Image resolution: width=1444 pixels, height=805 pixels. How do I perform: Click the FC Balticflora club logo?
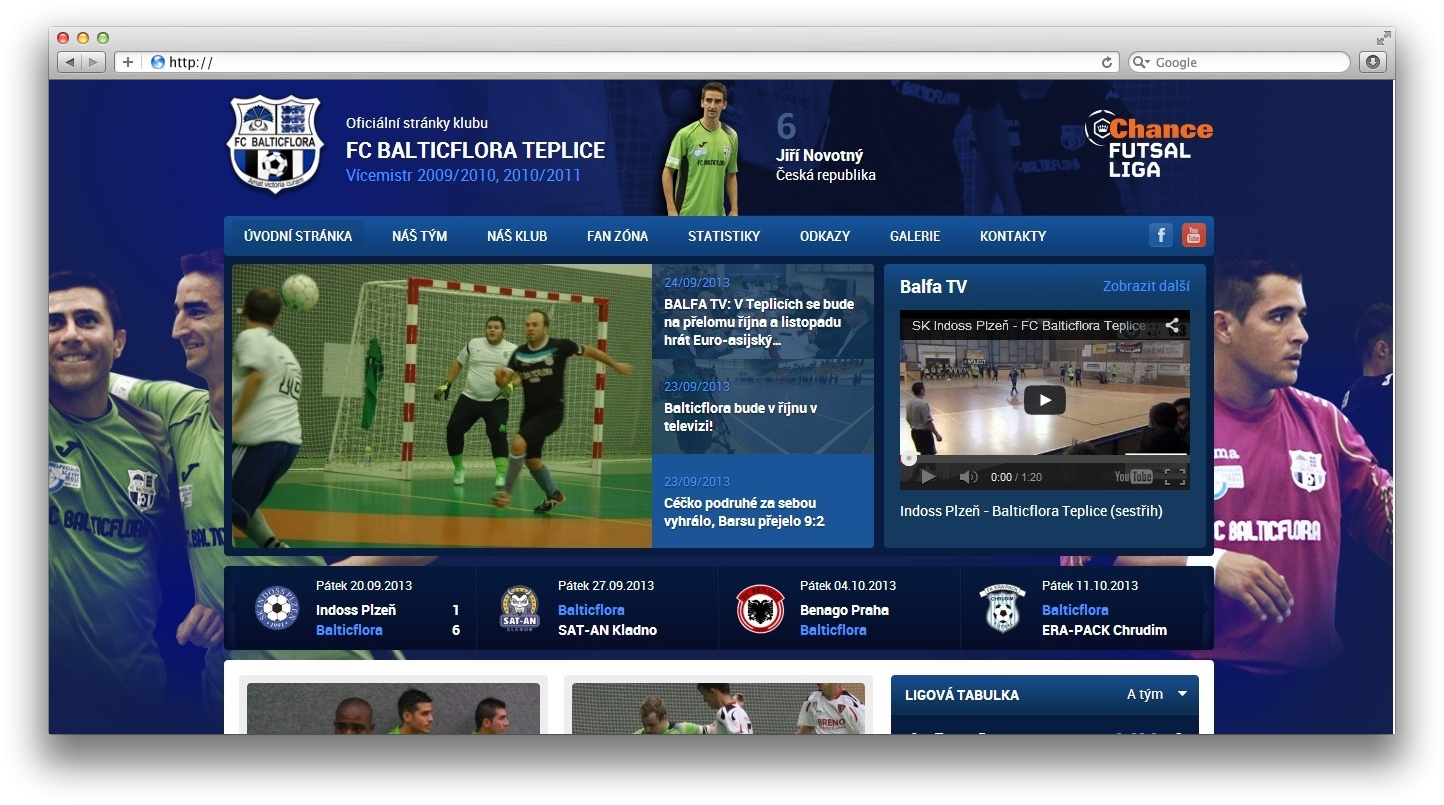[x=275, y=145]
